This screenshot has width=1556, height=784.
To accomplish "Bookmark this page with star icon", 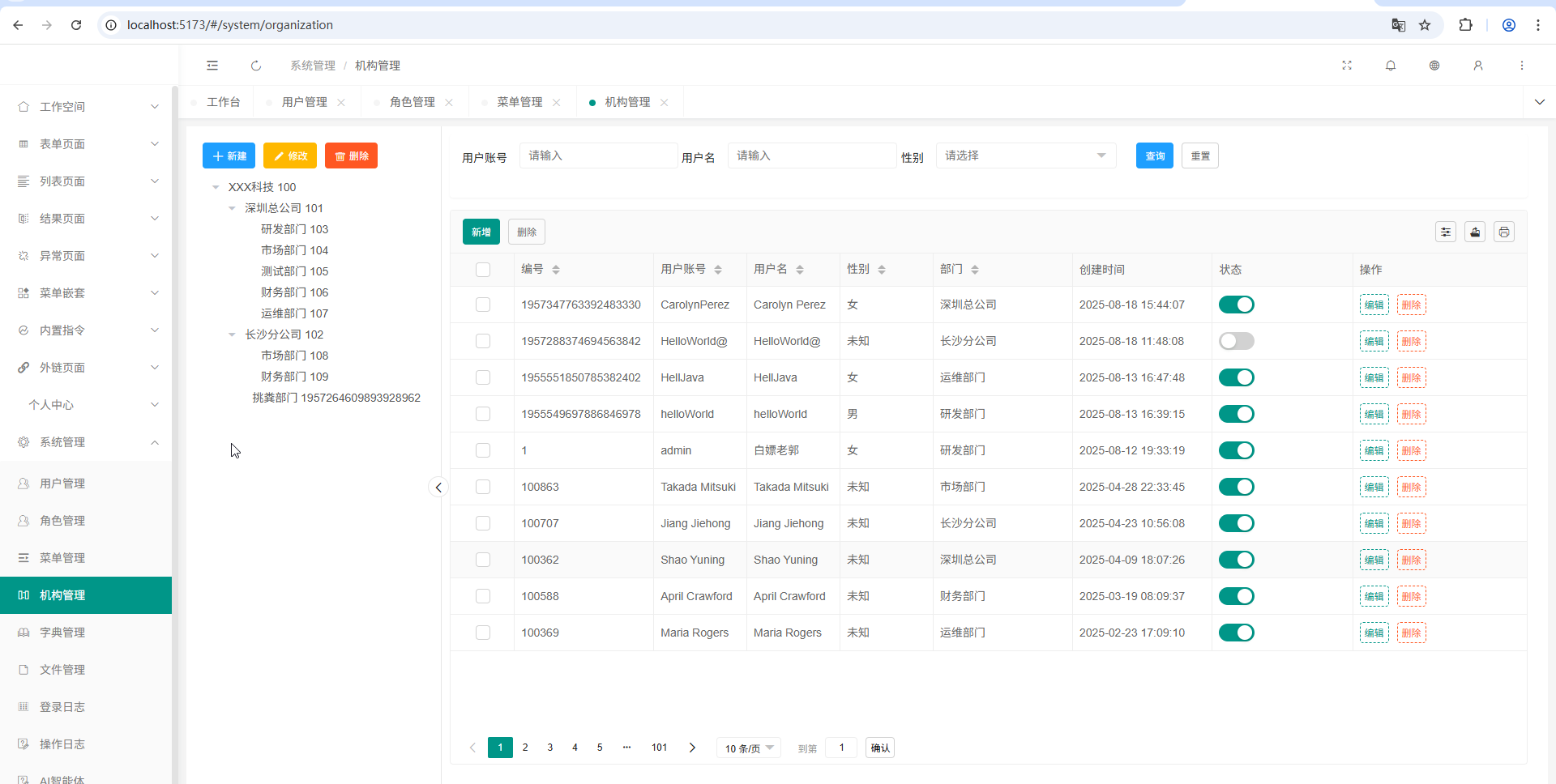I will tap(1425, 25).
